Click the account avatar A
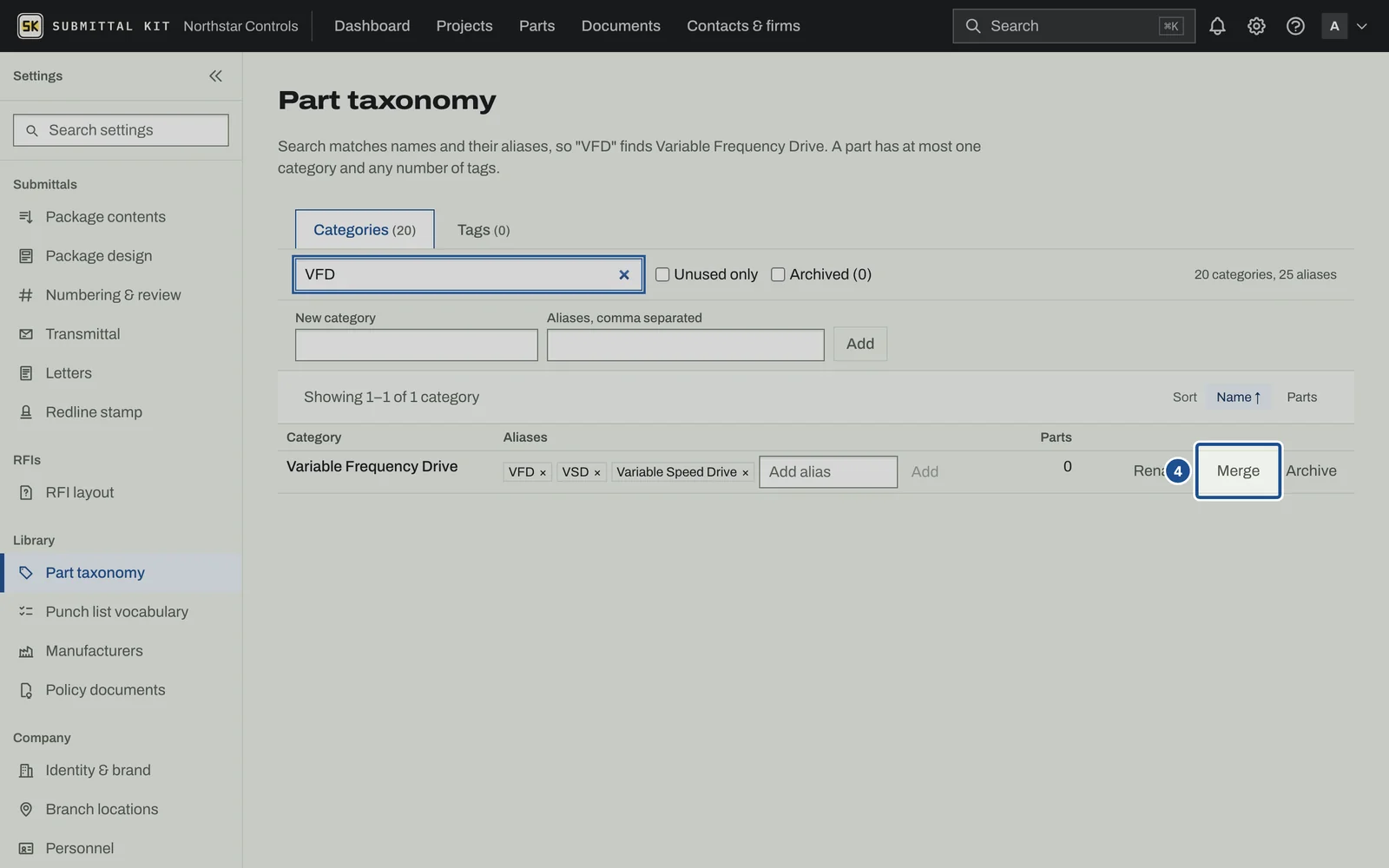This screenshot has width=1389, height=868. point(1334,26)
